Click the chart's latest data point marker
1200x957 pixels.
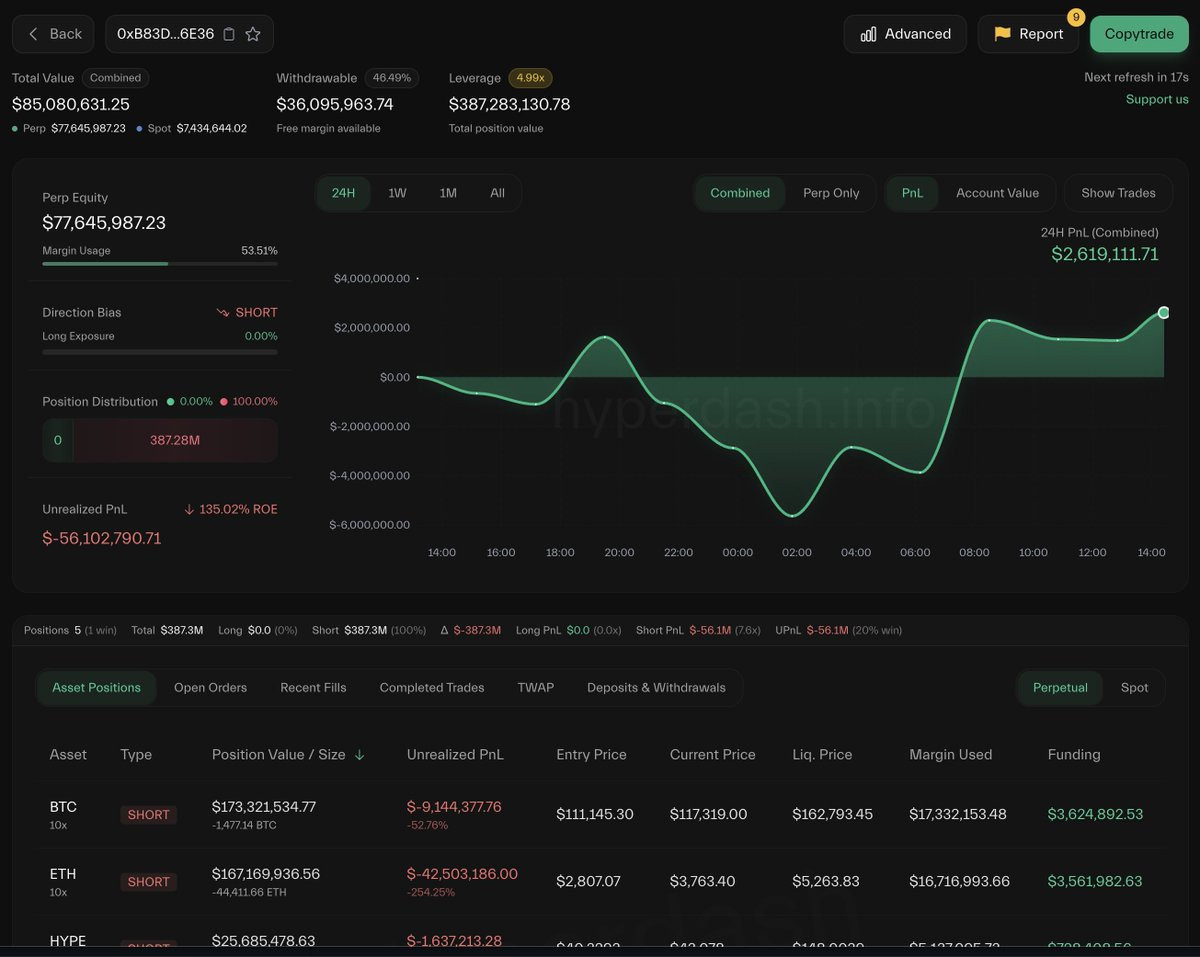[x=1164, y=313]
